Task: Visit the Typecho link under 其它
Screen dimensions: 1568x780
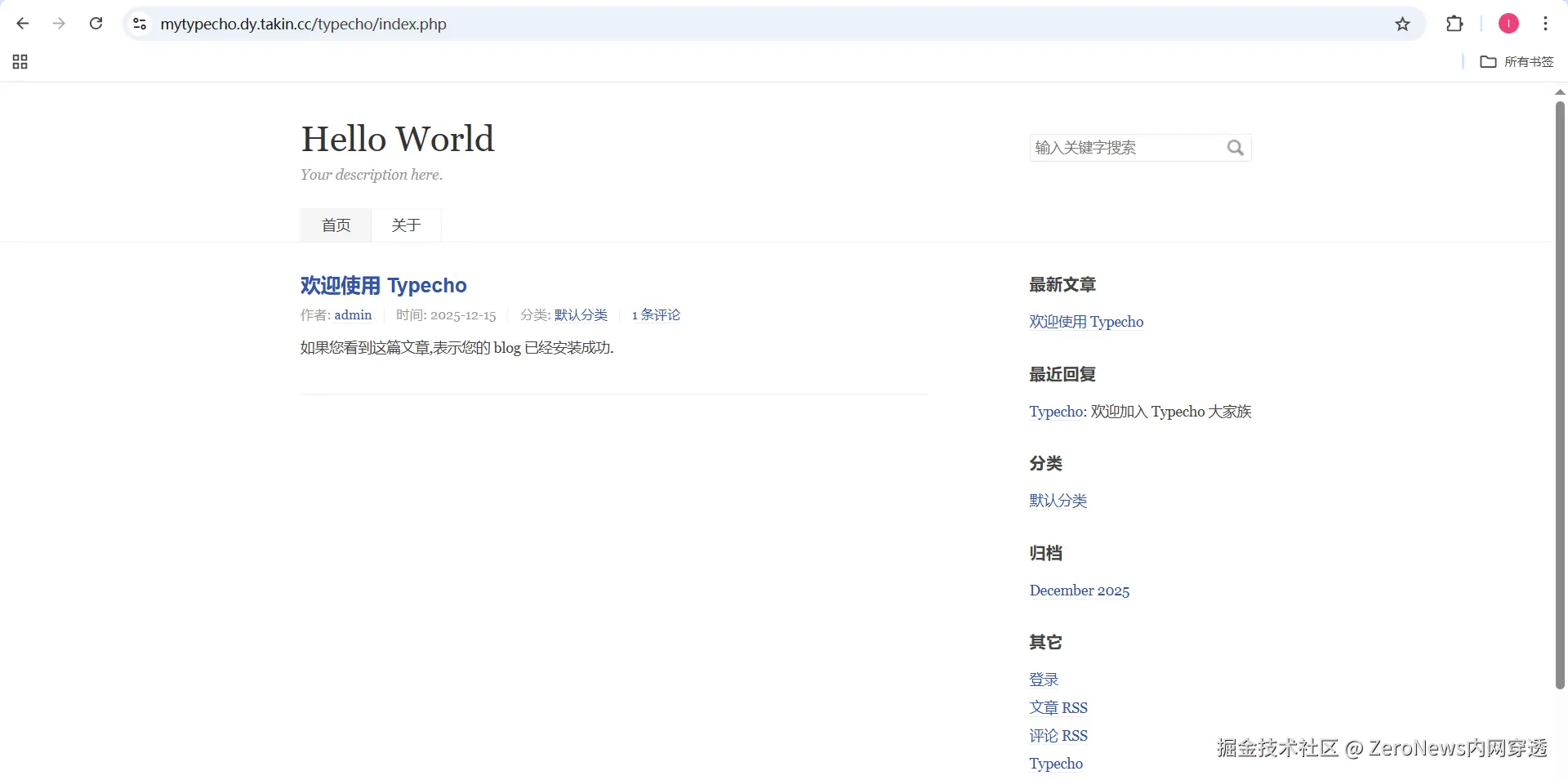Action: pos(1056,764)
